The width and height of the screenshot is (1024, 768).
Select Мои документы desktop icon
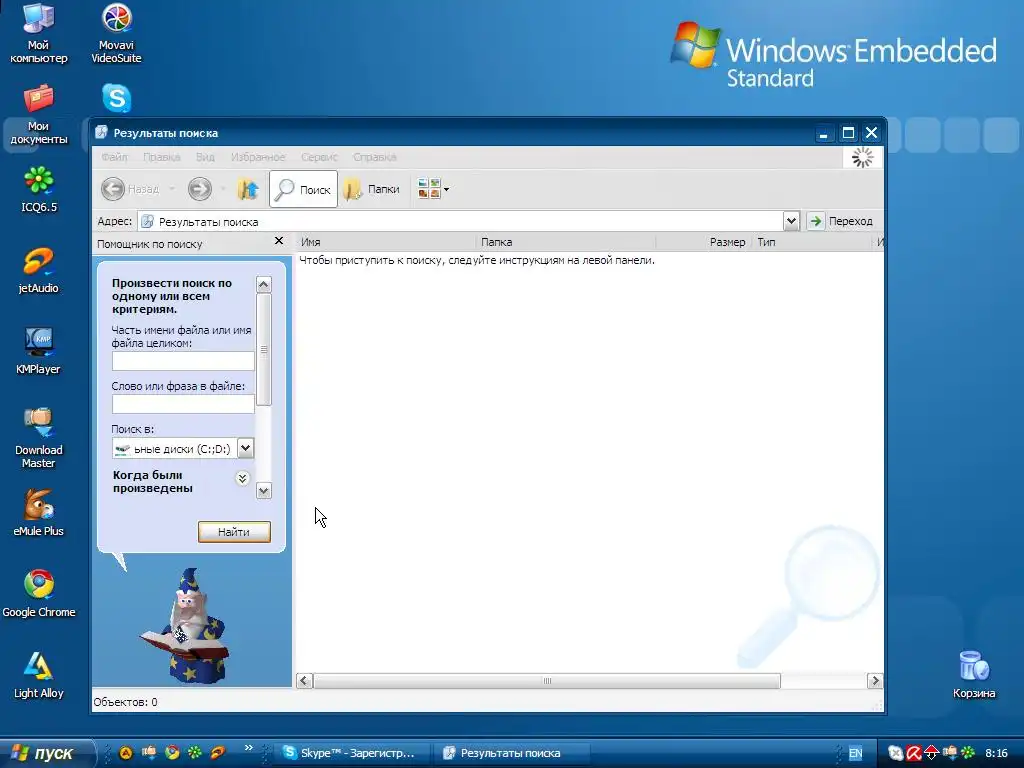pyautogui.click(x=39, y=115)
